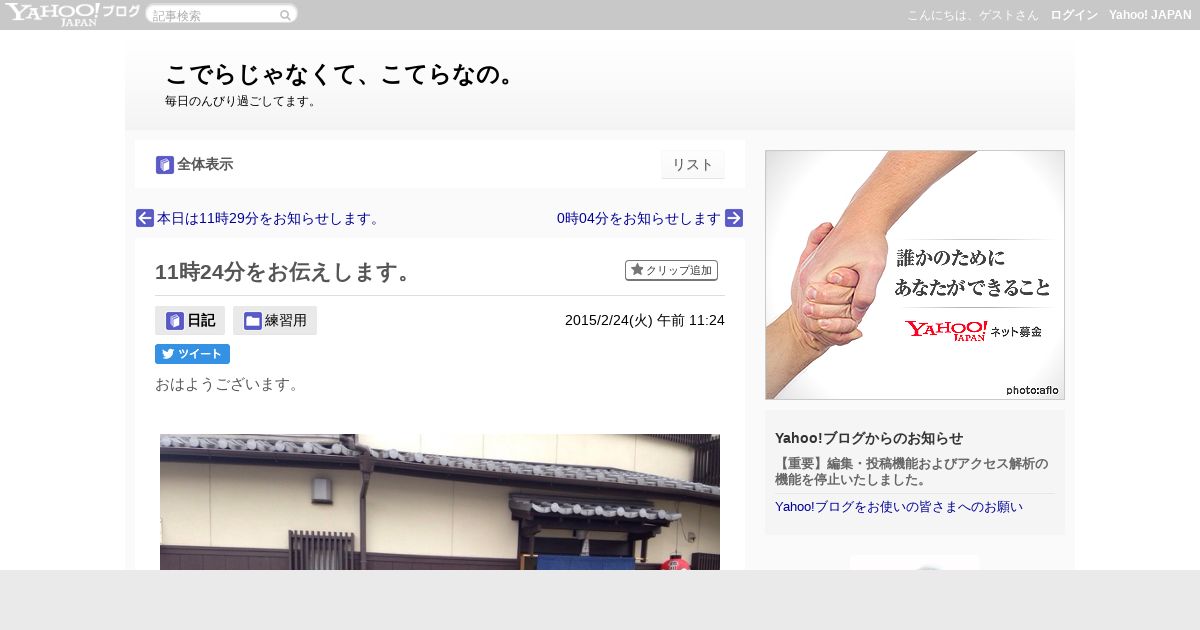Click the Yahoo! JAPAN blog logo

pos(72,14)
